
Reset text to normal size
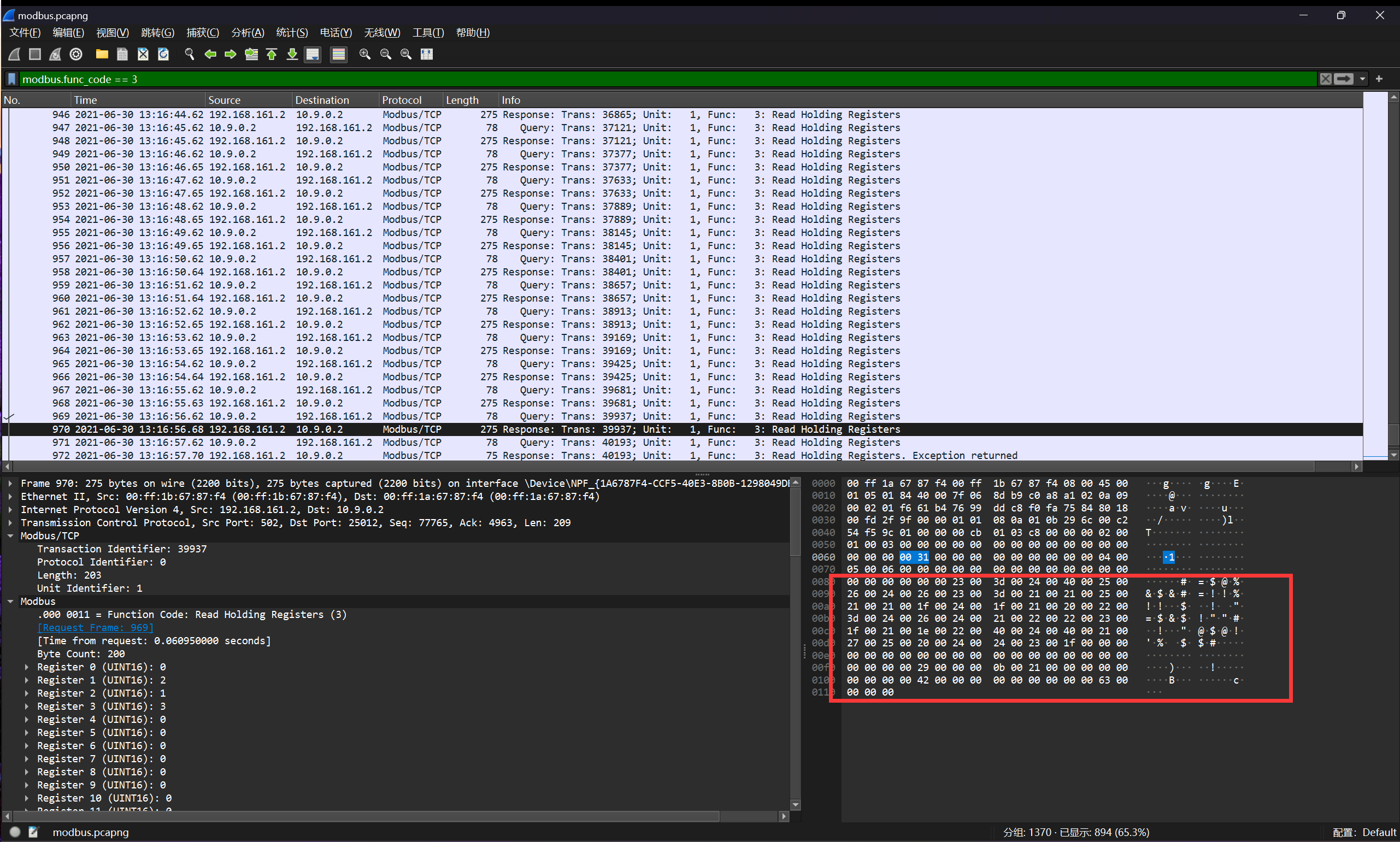(x=406, y=54)
